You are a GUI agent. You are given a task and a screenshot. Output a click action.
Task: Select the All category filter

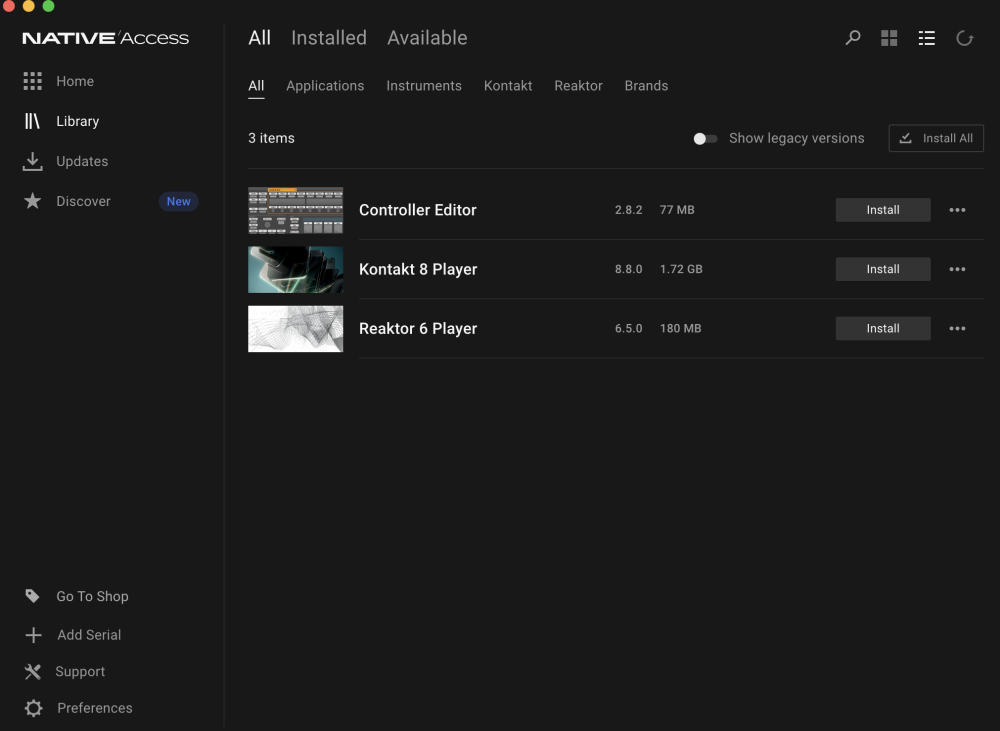coord(256,85)
